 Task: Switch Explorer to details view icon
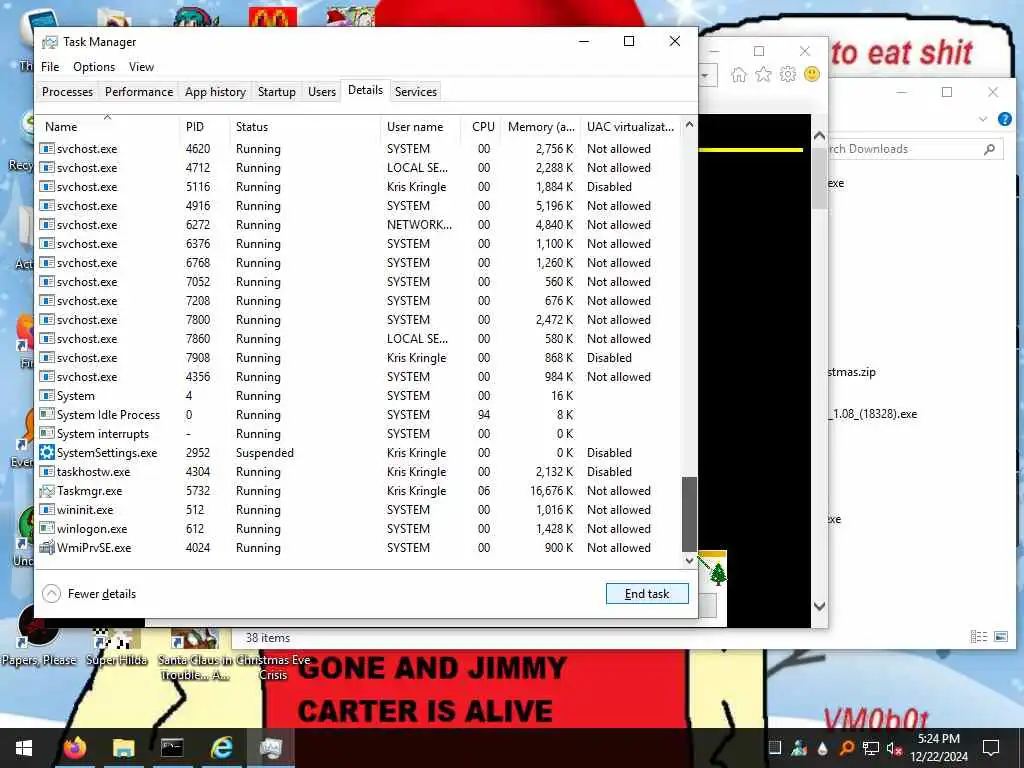coord(978,636)
